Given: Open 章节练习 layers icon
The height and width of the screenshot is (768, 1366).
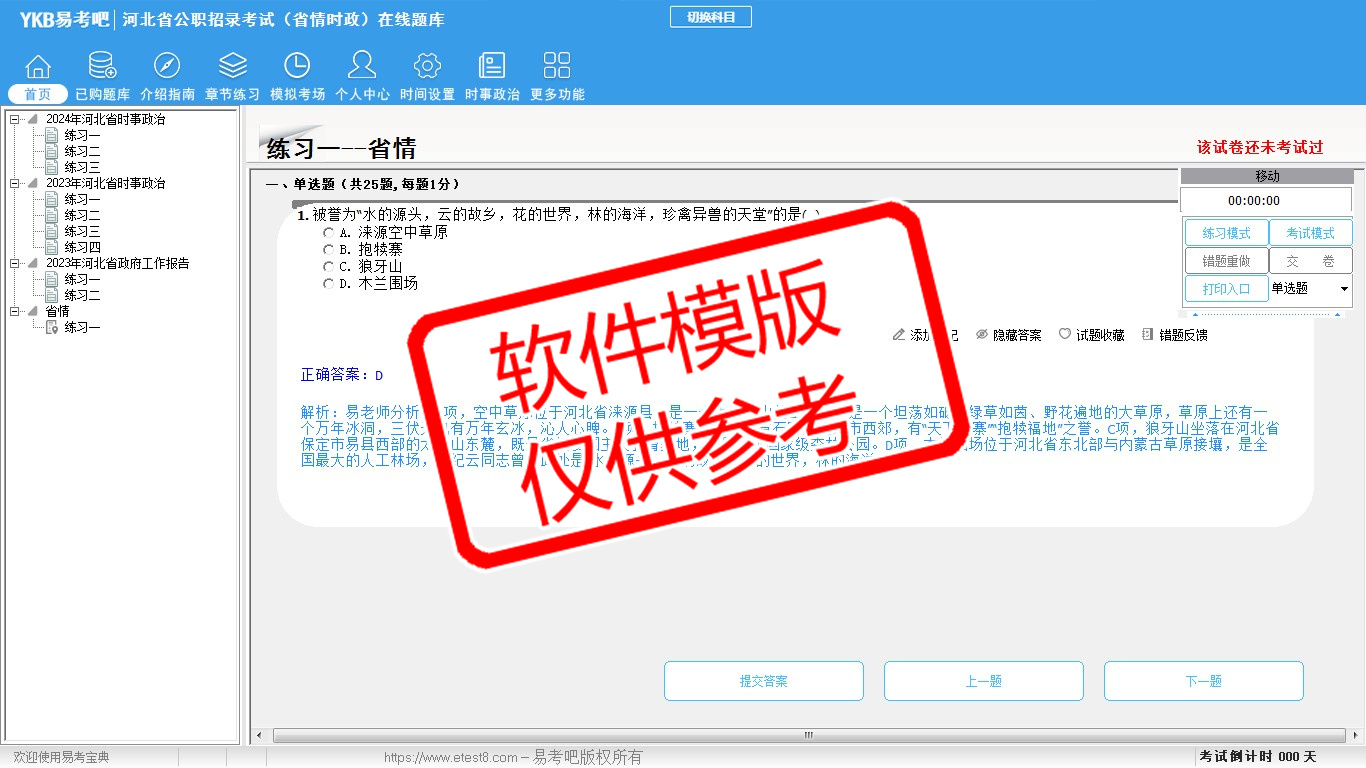Looking at the screenshot, I should click(232, 67).
